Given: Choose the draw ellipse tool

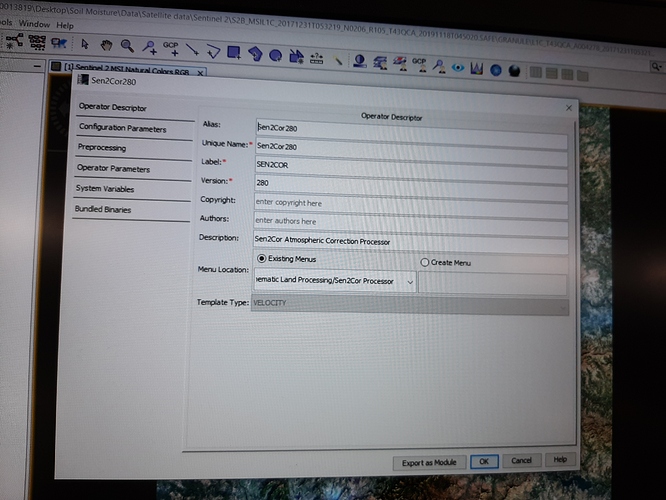Looking at the screenshot, I should click(x=276, y=55).
